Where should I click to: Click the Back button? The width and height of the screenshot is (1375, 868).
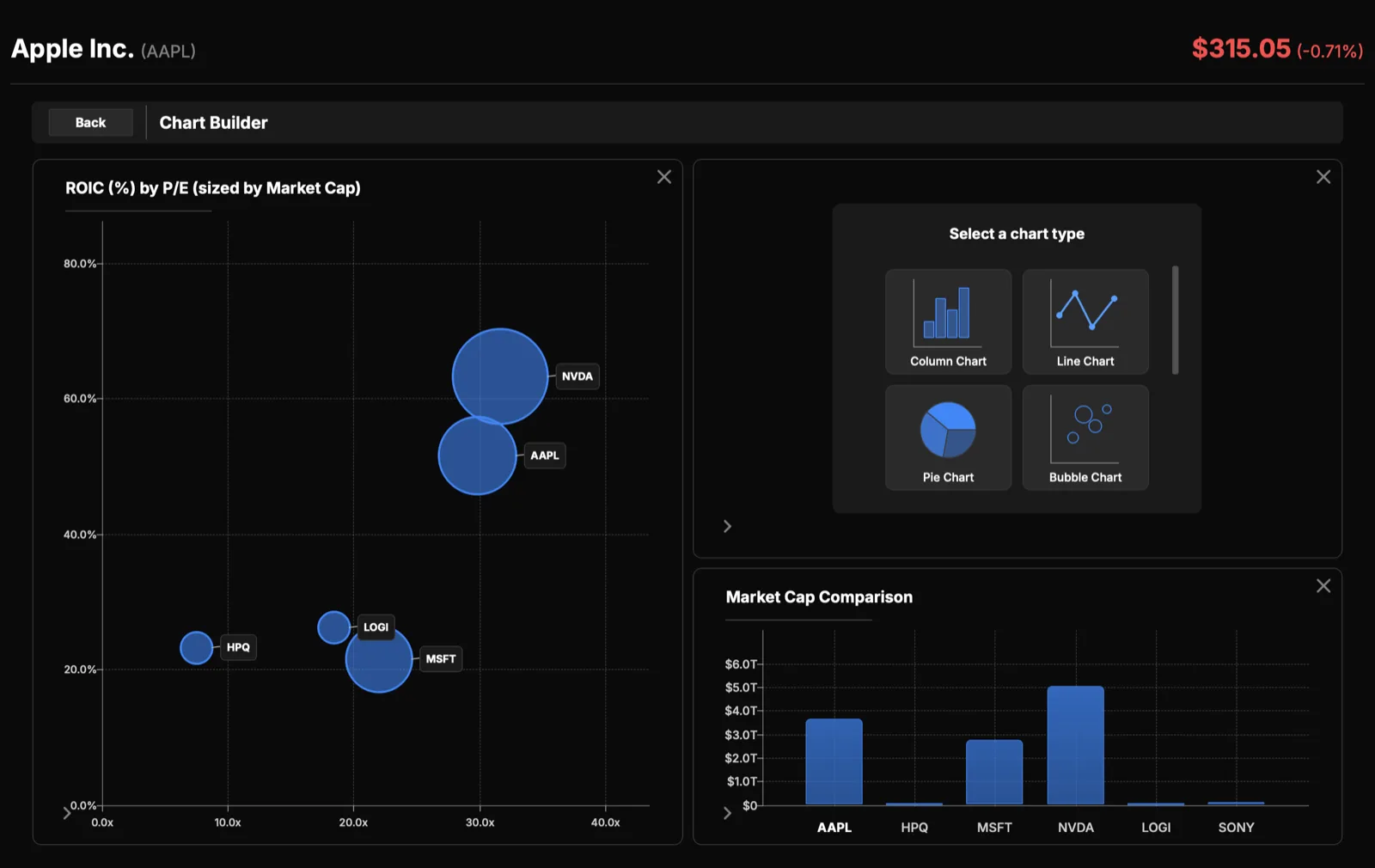coord(90,122)
